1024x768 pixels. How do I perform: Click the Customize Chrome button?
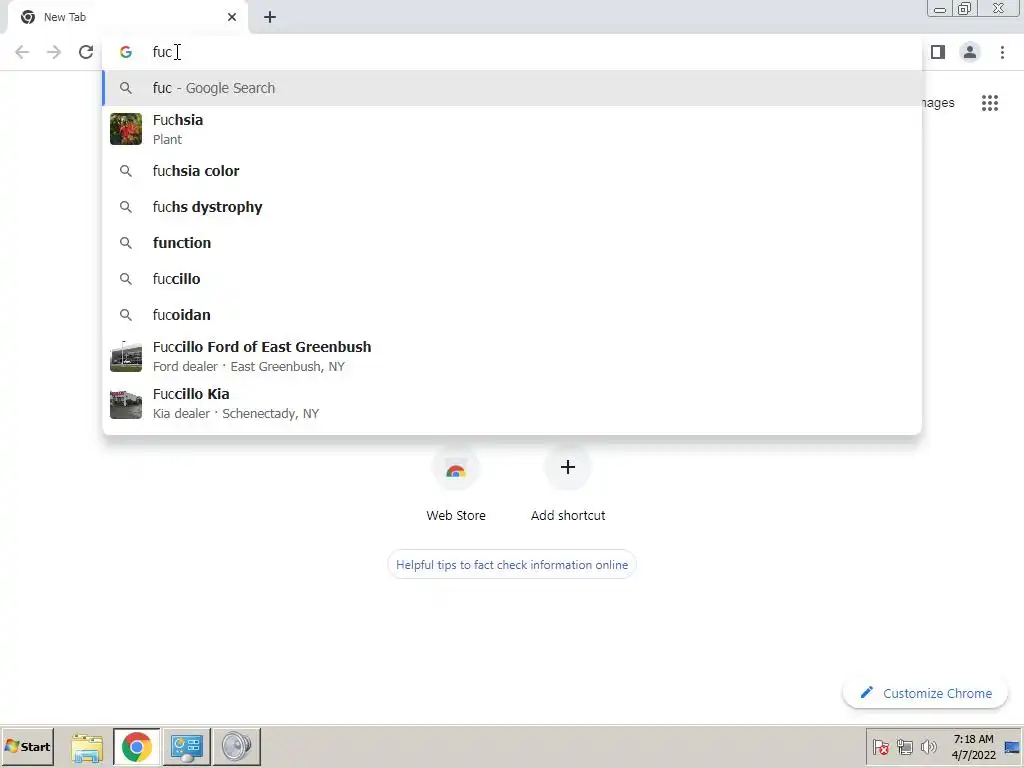[x=925, y=694]
